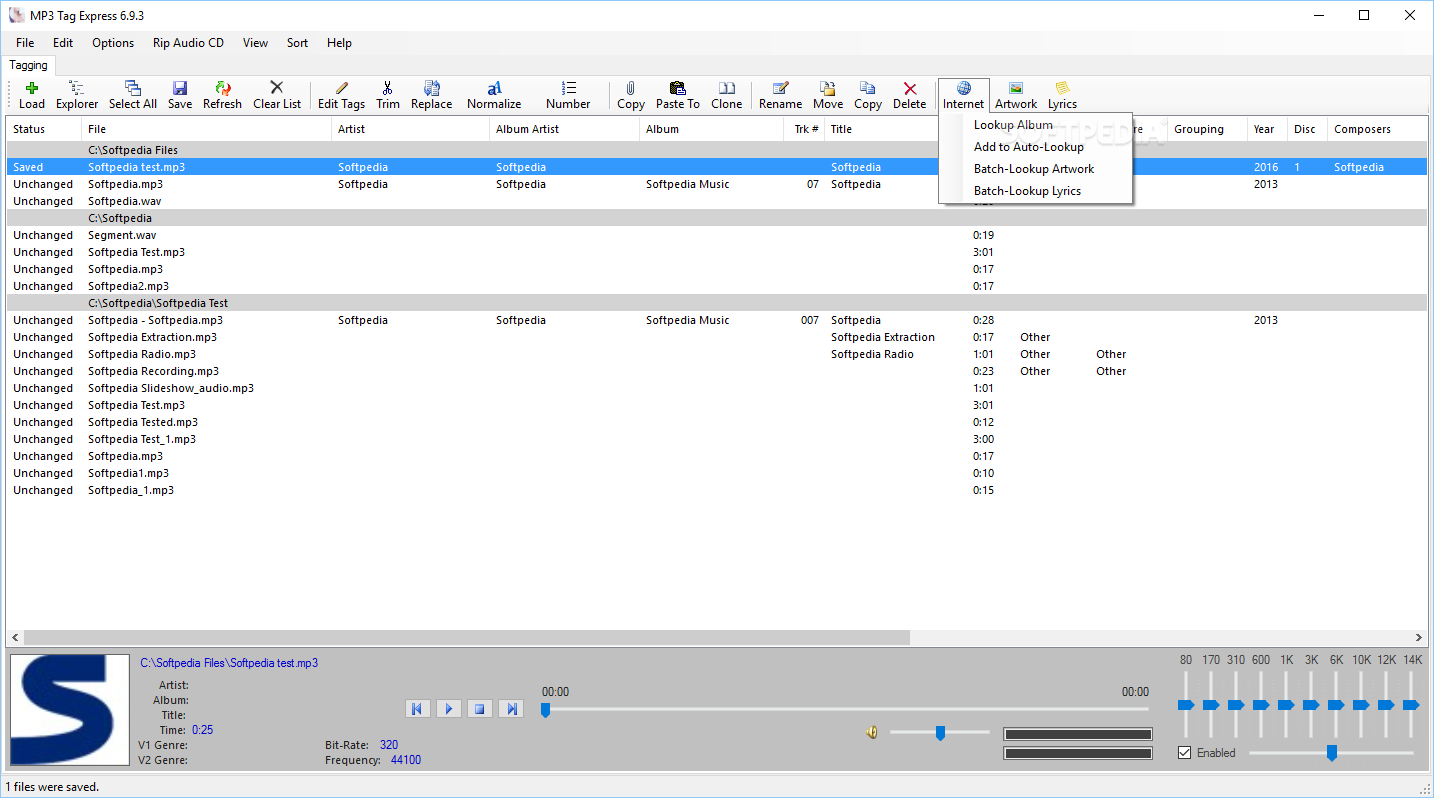Viewport: 1434px width, 798px height.
Task: Select Softpedia Slideshow_audio.mp3 row
Action: coord(717,388)
